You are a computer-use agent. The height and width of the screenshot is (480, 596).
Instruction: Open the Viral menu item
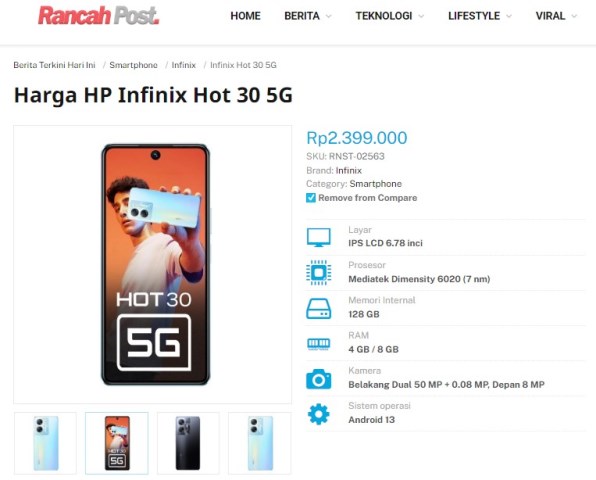pos(550,16)
